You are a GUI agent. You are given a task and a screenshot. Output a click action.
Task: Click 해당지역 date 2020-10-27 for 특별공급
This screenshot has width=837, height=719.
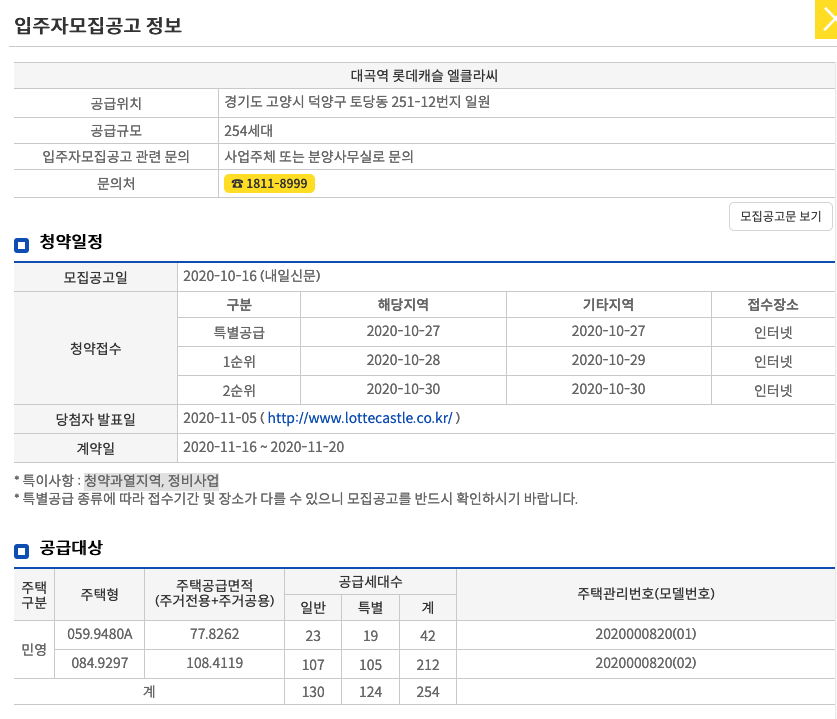click(x=403, y=331)
